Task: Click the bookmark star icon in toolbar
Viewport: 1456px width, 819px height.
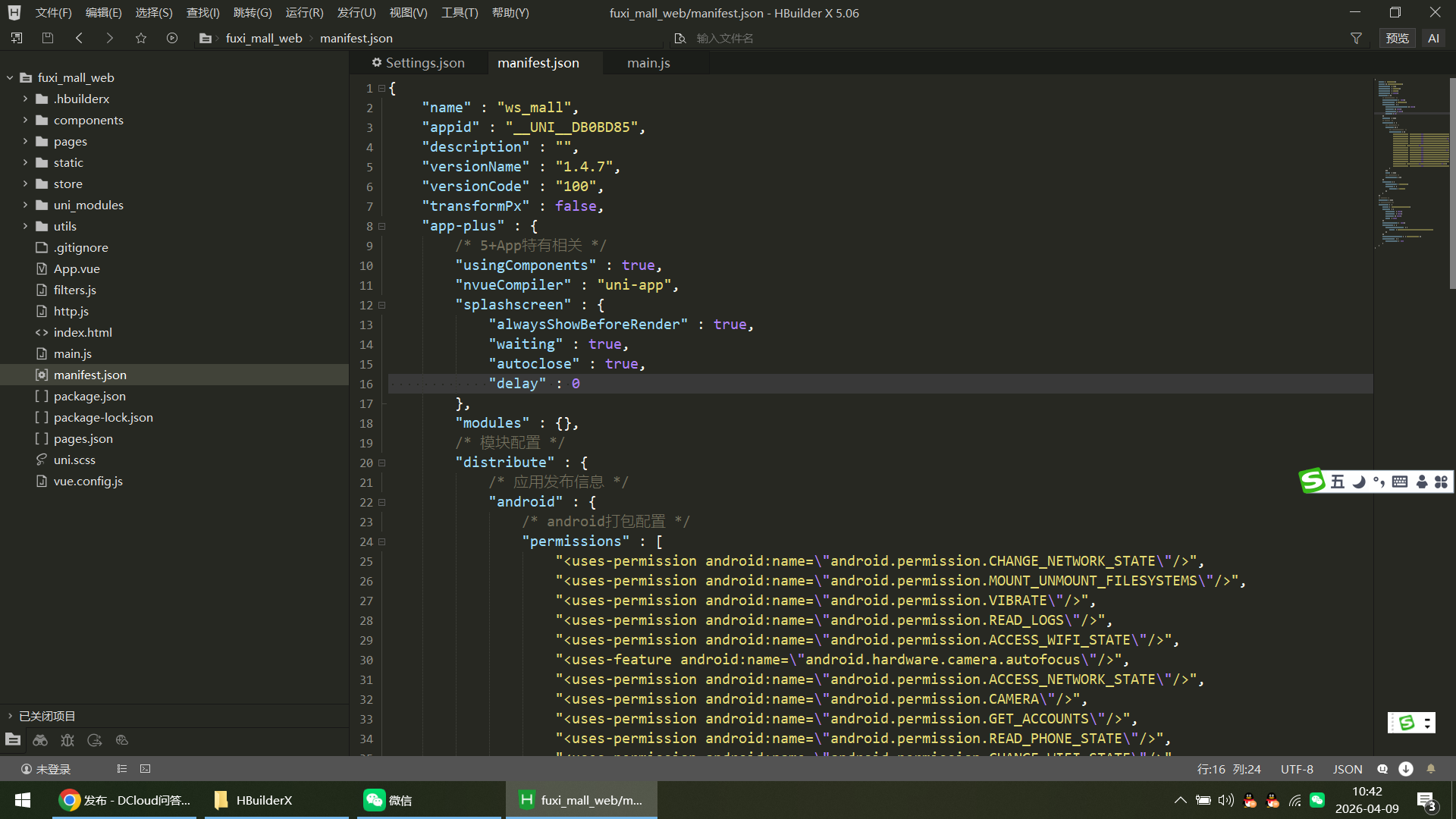Action: click(x=141, y=38)
